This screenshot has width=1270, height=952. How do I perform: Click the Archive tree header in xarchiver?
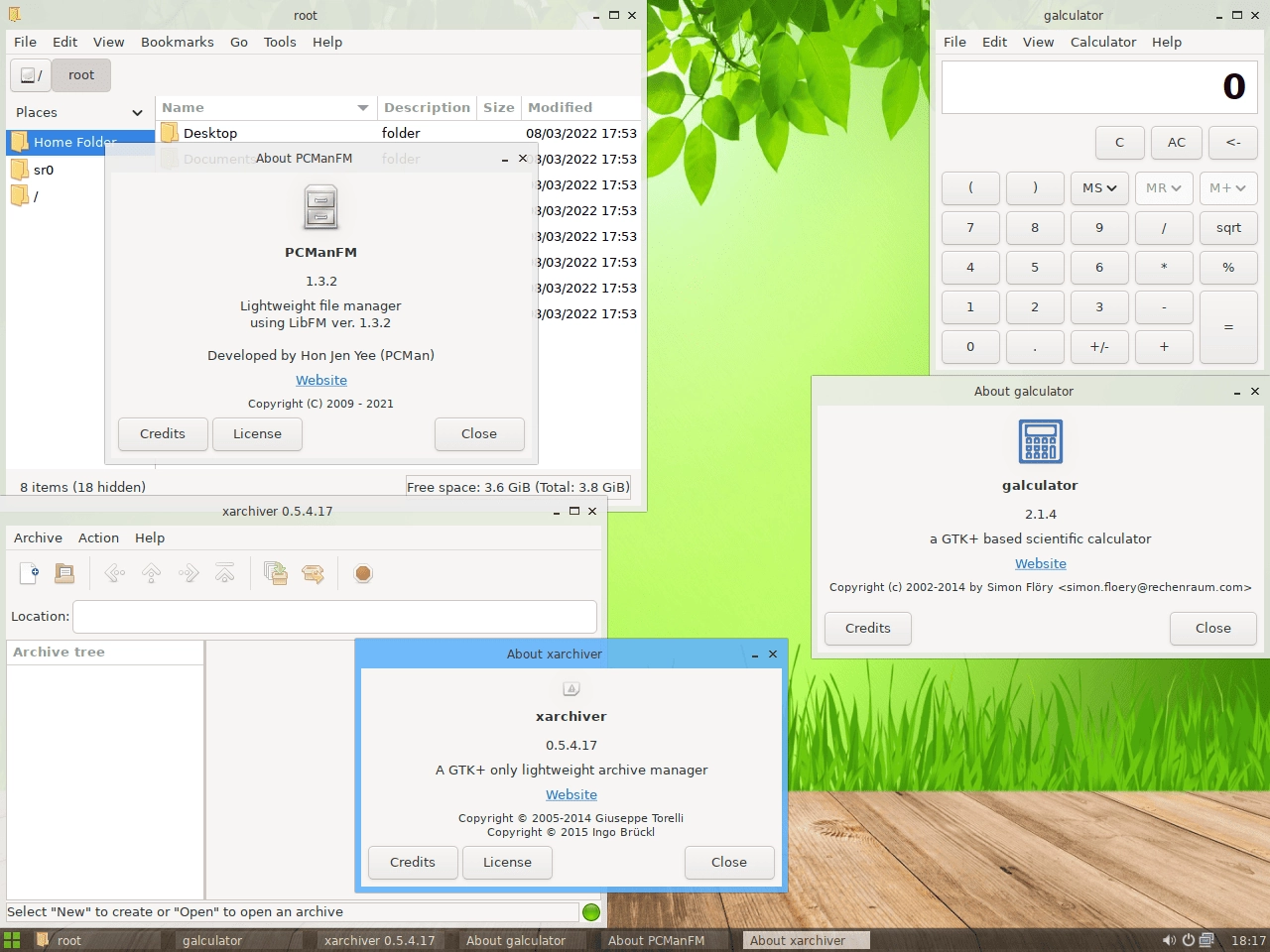pyautogui.click(x=105, y=653)
